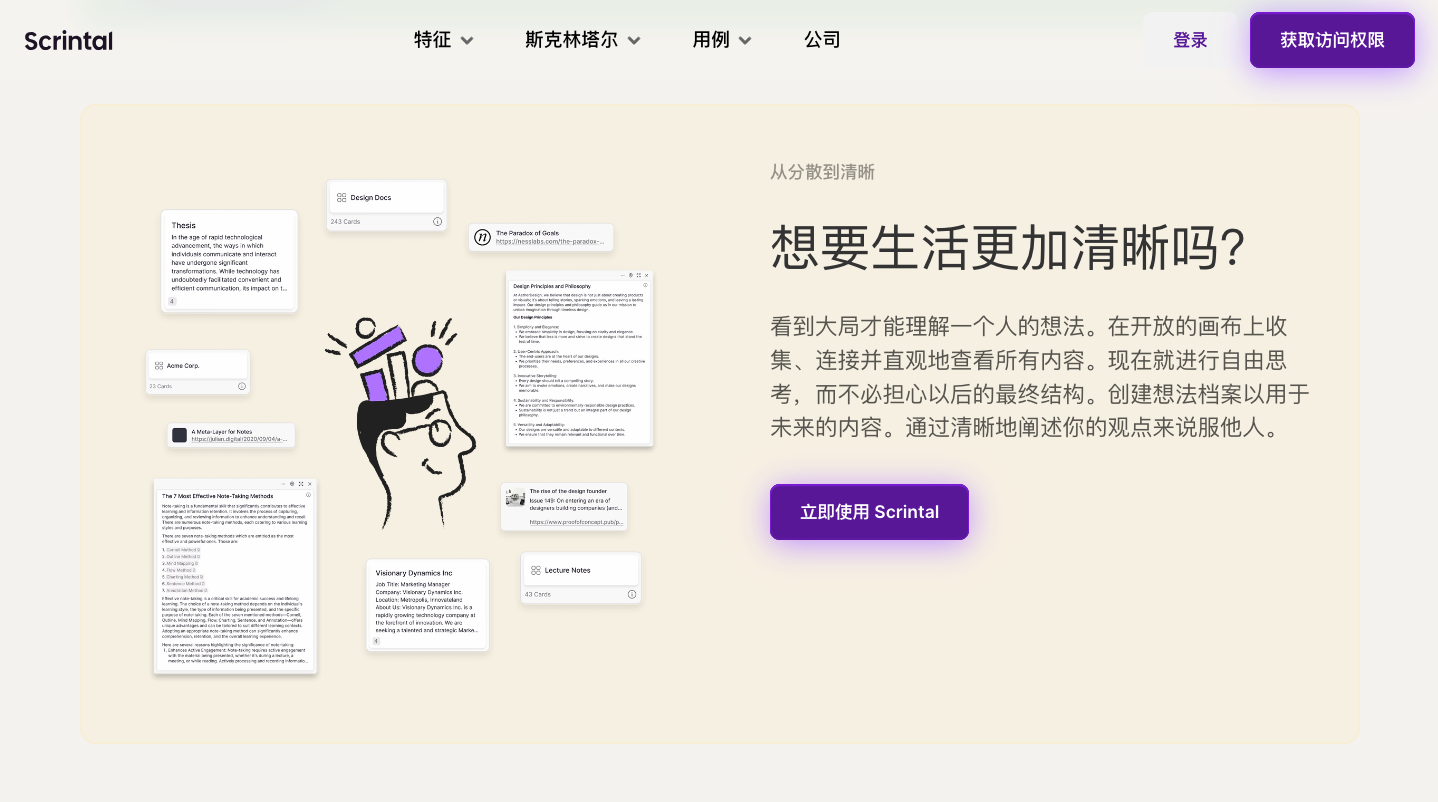Open the info icon on Acme Corp card

(241, 386)
